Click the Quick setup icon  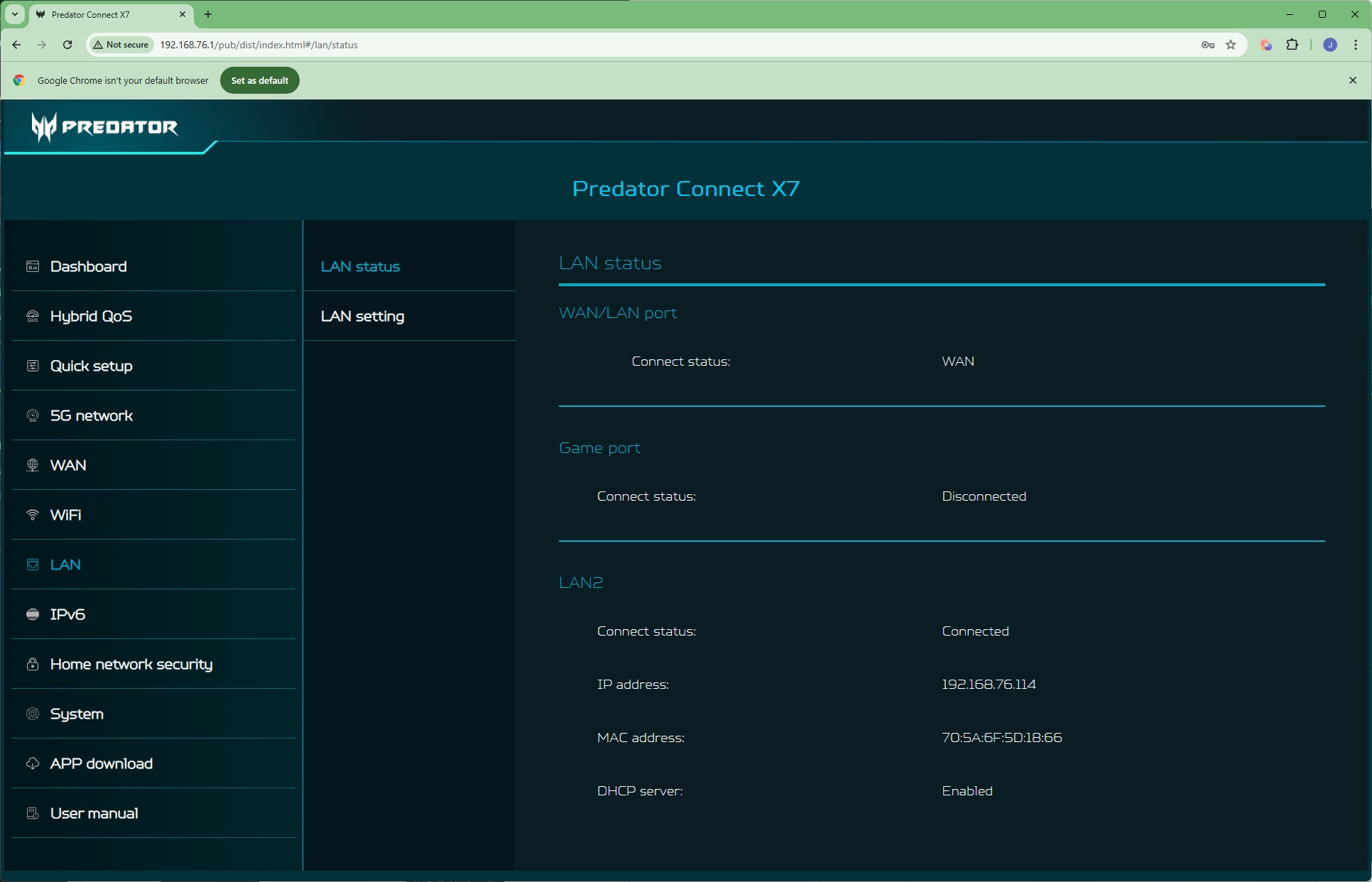33,366
